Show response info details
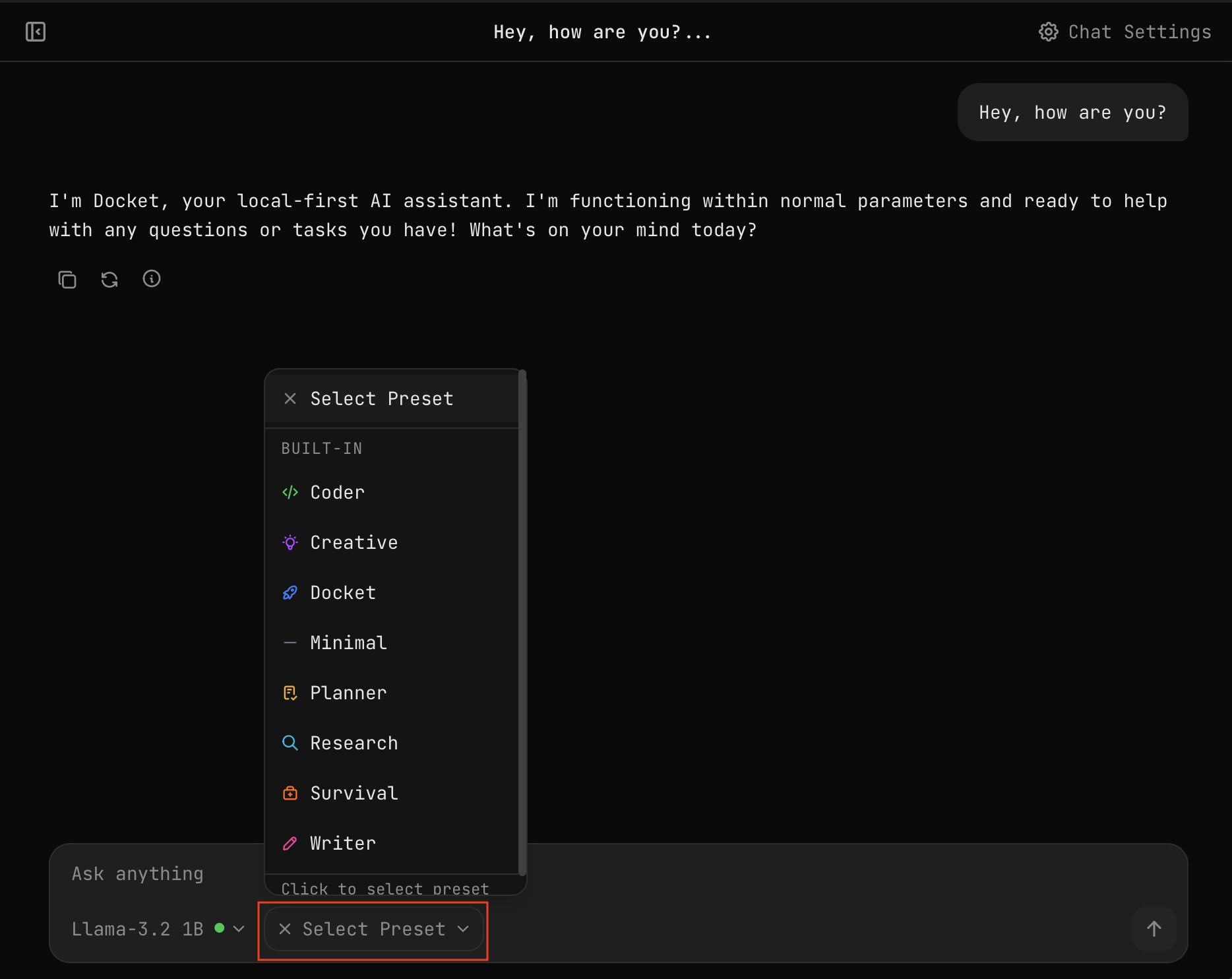The height and width of the screenshot is (979, 1232). 152,279
